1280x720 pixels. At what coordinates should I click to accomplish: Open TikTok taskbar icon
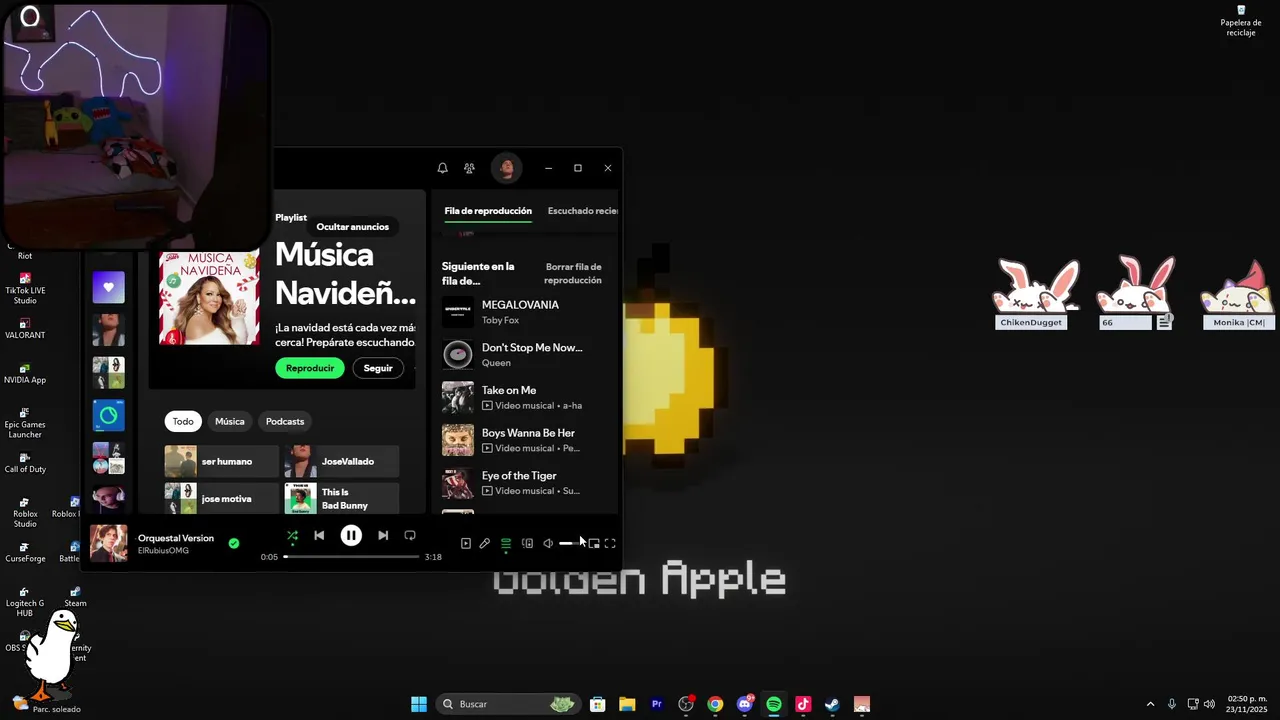803,704
